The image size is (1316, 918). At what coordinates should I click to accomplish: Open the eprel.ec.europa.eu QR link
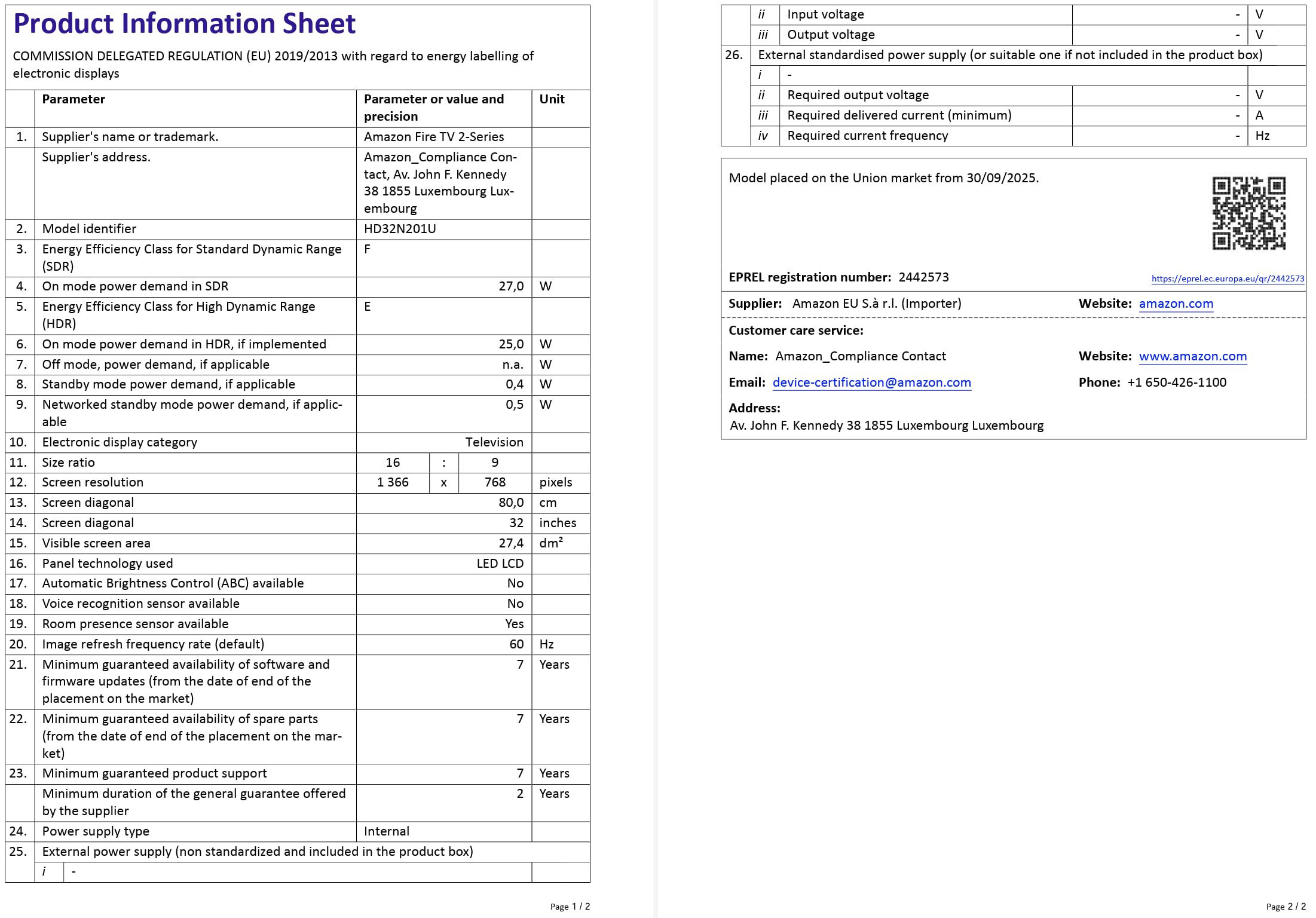point(1228,279)
